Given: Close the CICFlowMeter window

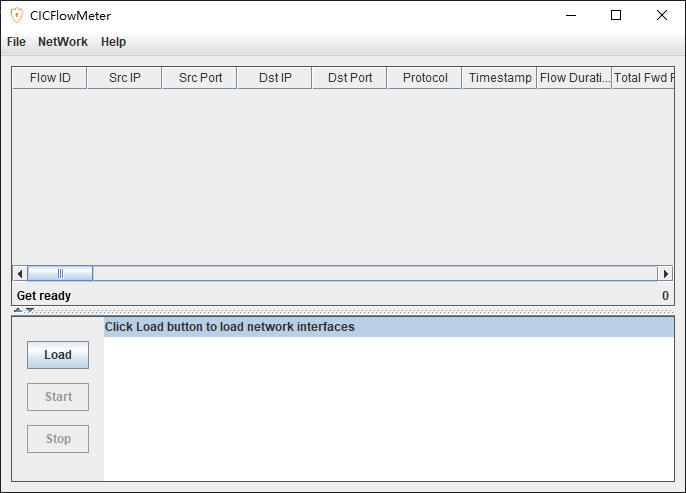Looking at the screenshot, I should 662,15.
